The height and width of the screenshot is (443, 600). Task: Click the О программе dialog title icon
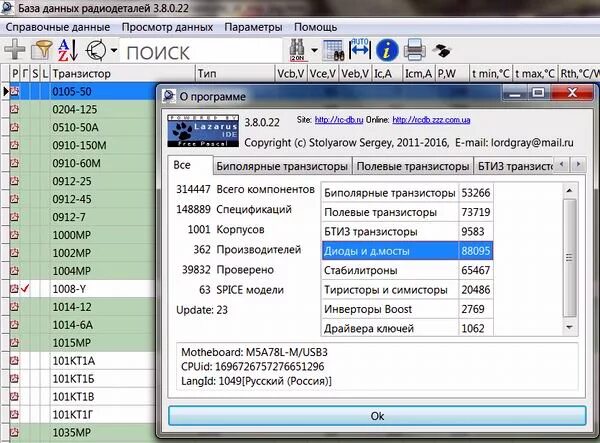(x=169, y=96)
